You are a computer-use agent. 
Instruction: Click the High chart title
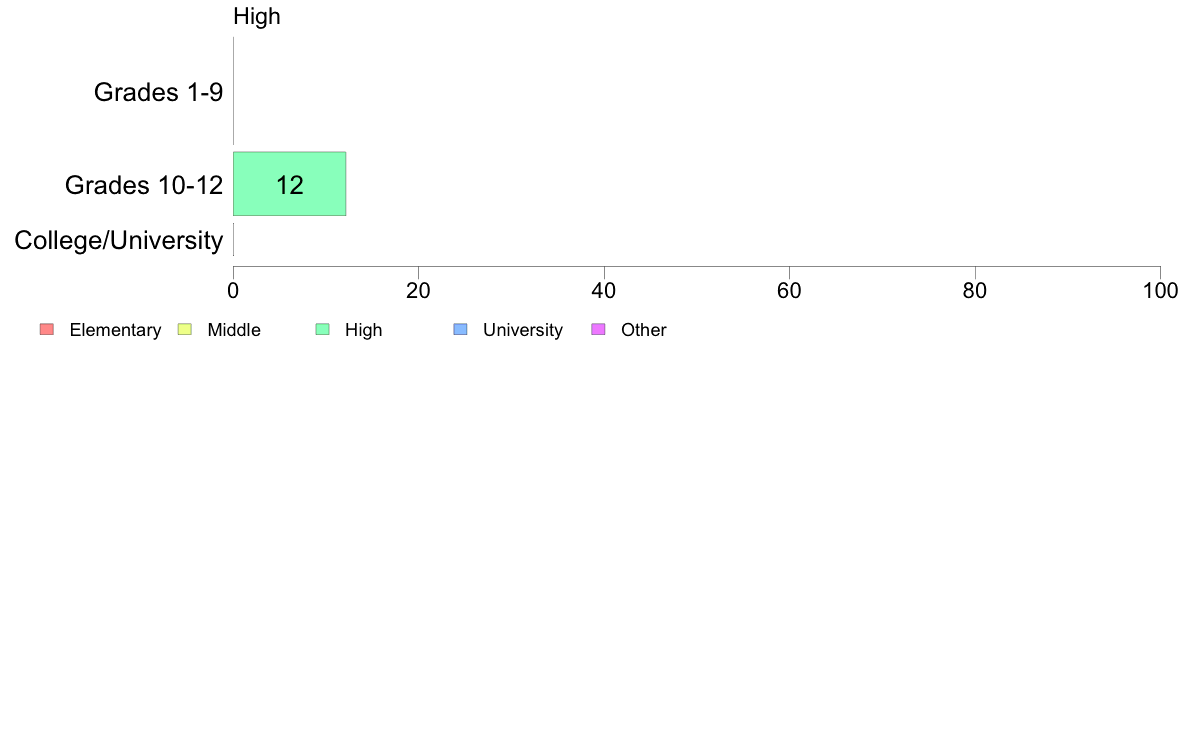coord(257,17)
